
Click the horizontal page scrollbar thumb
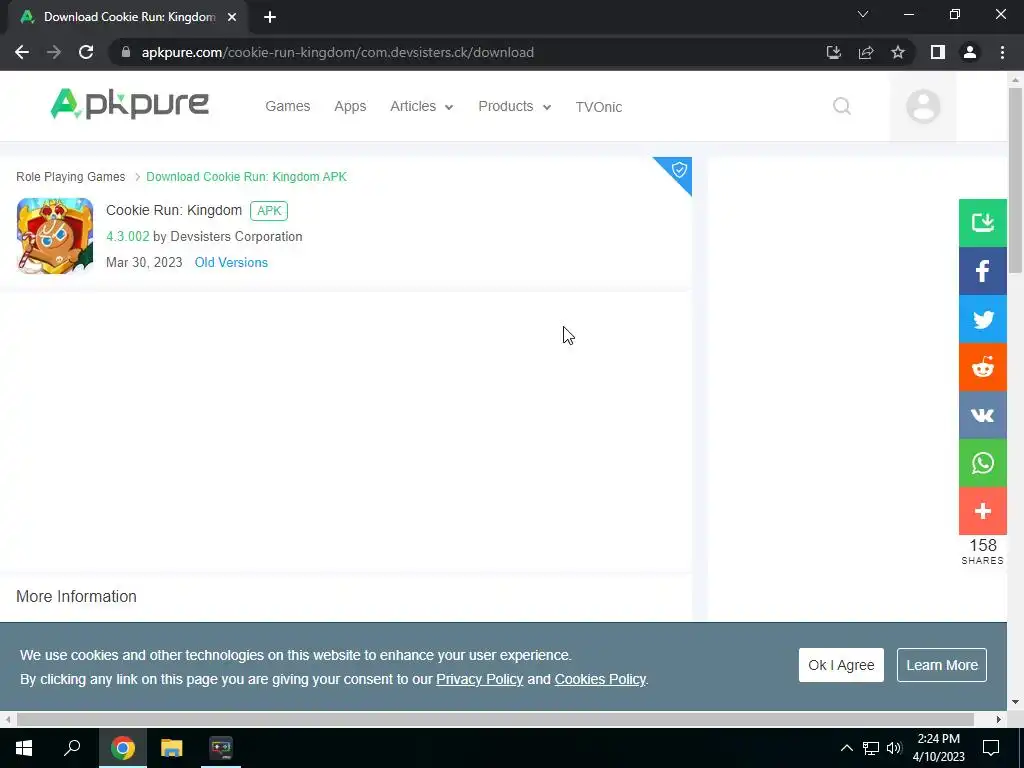(x=495, y=719)
